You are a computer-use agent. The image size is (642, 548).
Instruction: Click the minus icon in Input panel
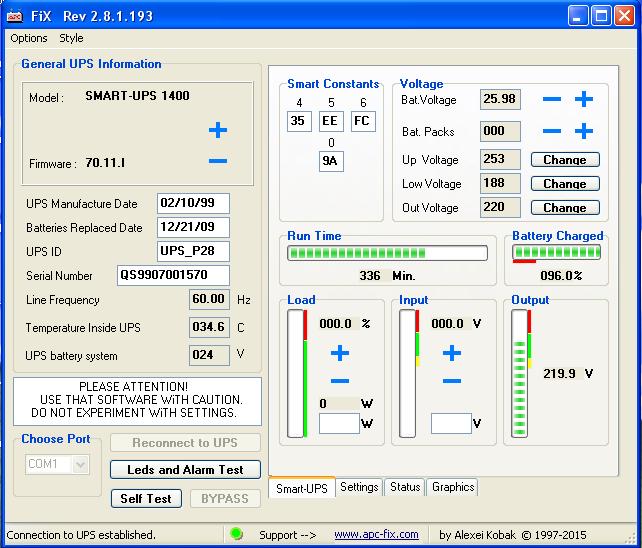pyautogui.click(x=452, y=381)
